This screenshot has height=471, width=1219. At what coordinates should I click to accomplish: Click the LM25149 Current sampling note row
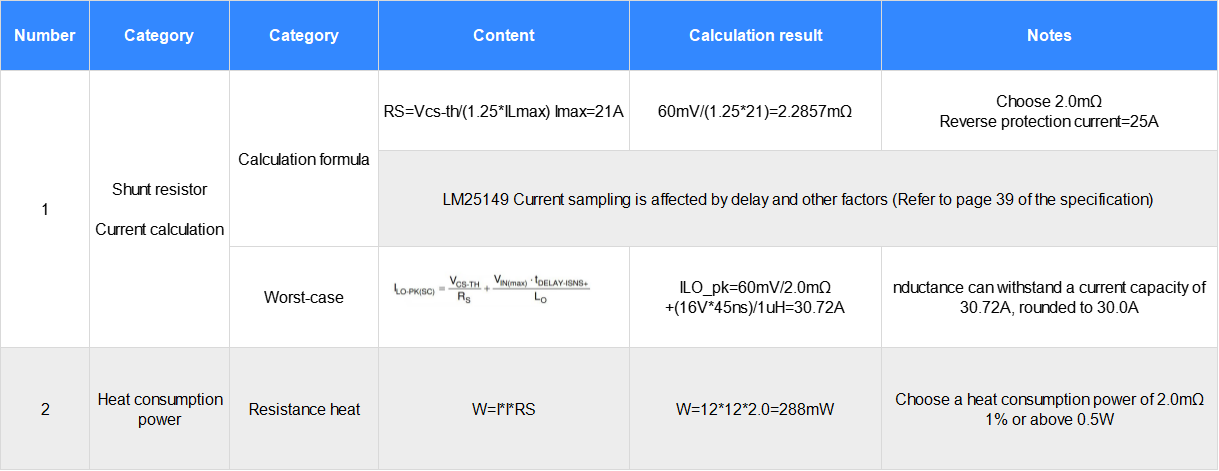[x=797, y=199]
